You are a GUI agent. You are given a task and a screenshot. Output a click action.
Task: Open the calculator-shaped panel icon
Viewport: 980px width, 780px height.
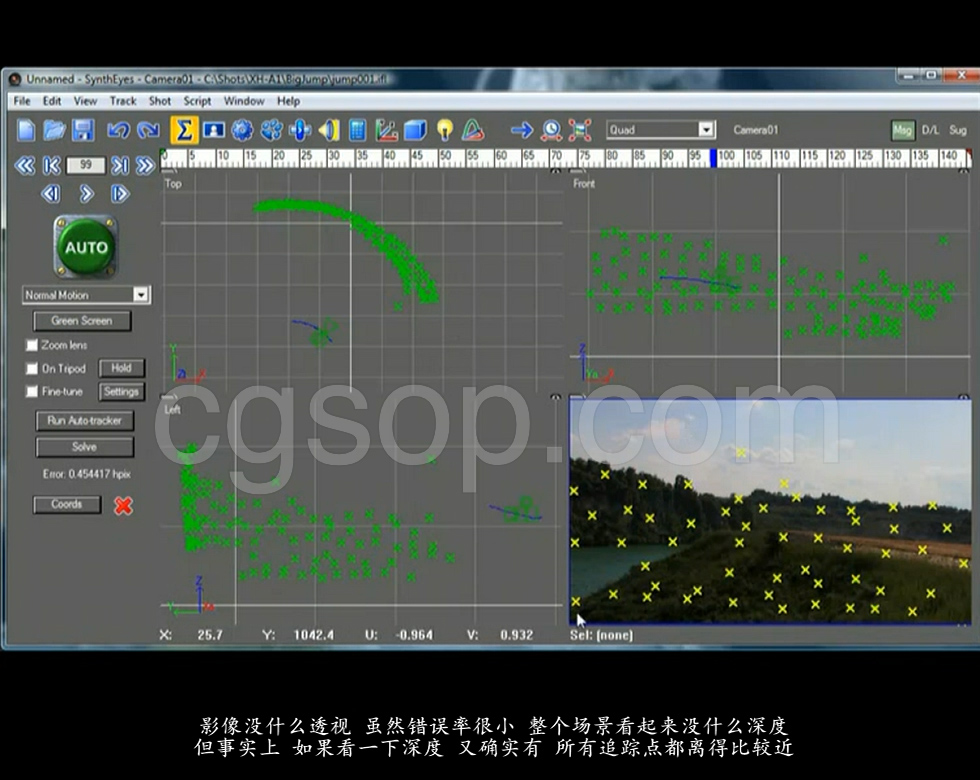coord(357,130)
